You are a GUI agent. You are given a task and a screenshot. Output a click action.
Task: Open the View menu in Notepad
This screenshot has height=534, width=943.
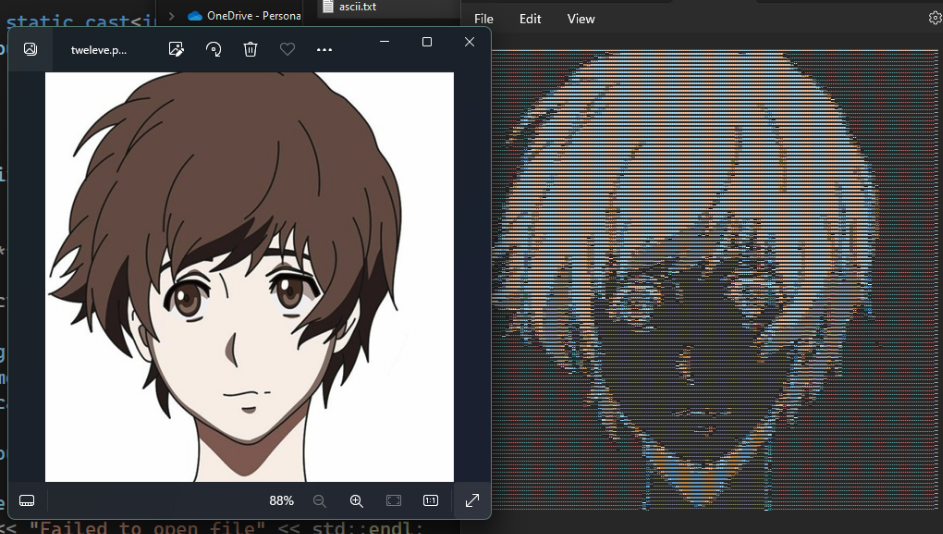[x=581, y=19]
